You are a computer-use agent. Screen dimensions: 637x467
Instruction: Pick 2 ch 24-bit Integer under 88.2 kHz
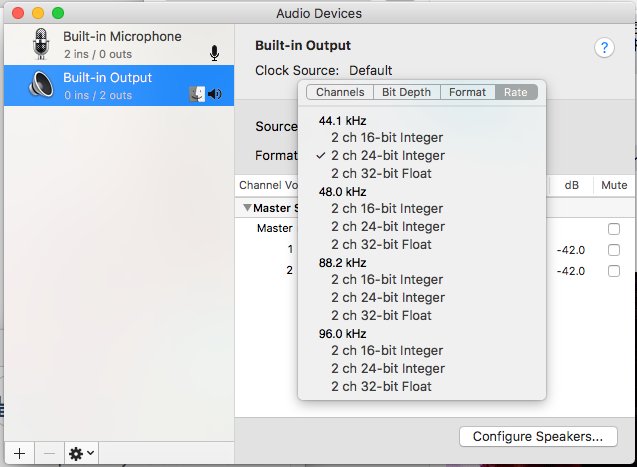point(387,297)
